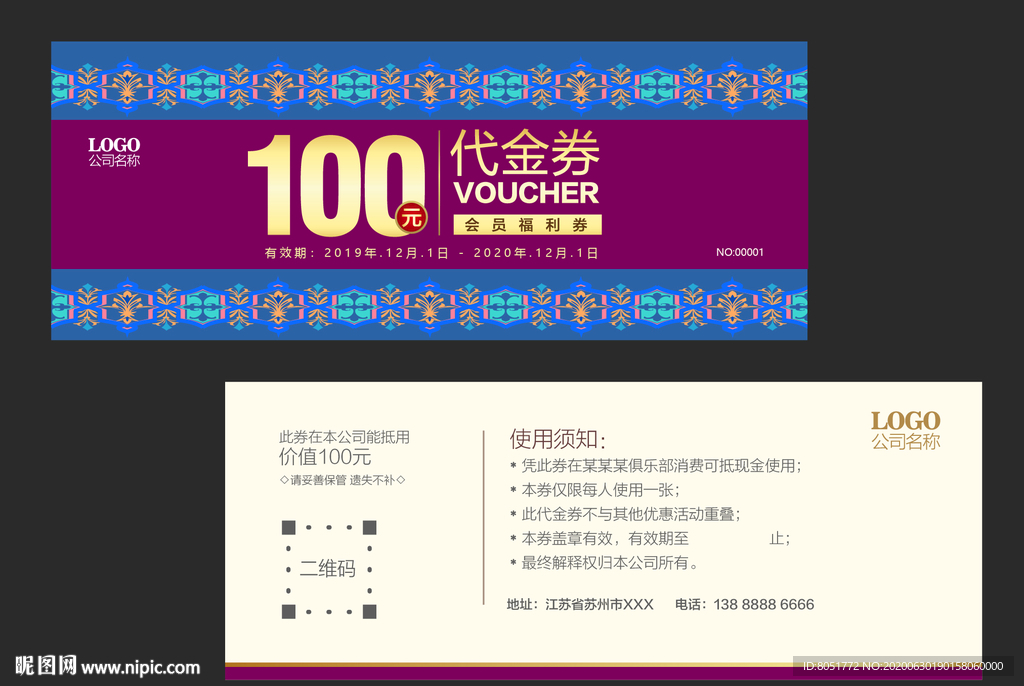Click the large gold 100 number
1024x686 pixels.
(336, 185)
